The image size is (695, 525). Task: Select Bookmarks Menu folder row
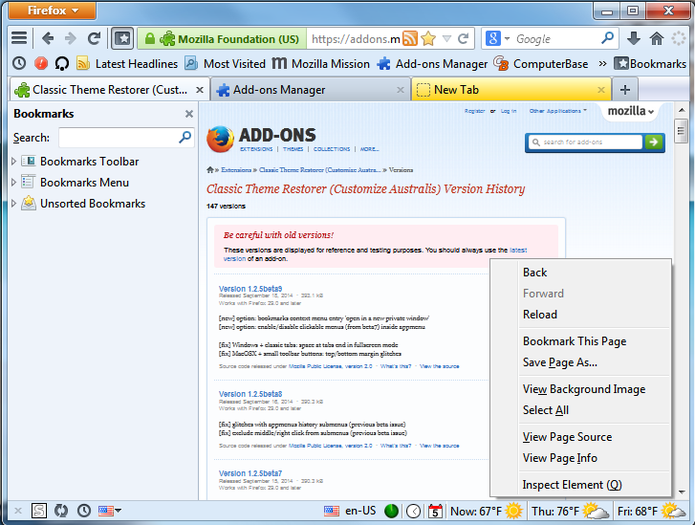[x=103, y=182]
